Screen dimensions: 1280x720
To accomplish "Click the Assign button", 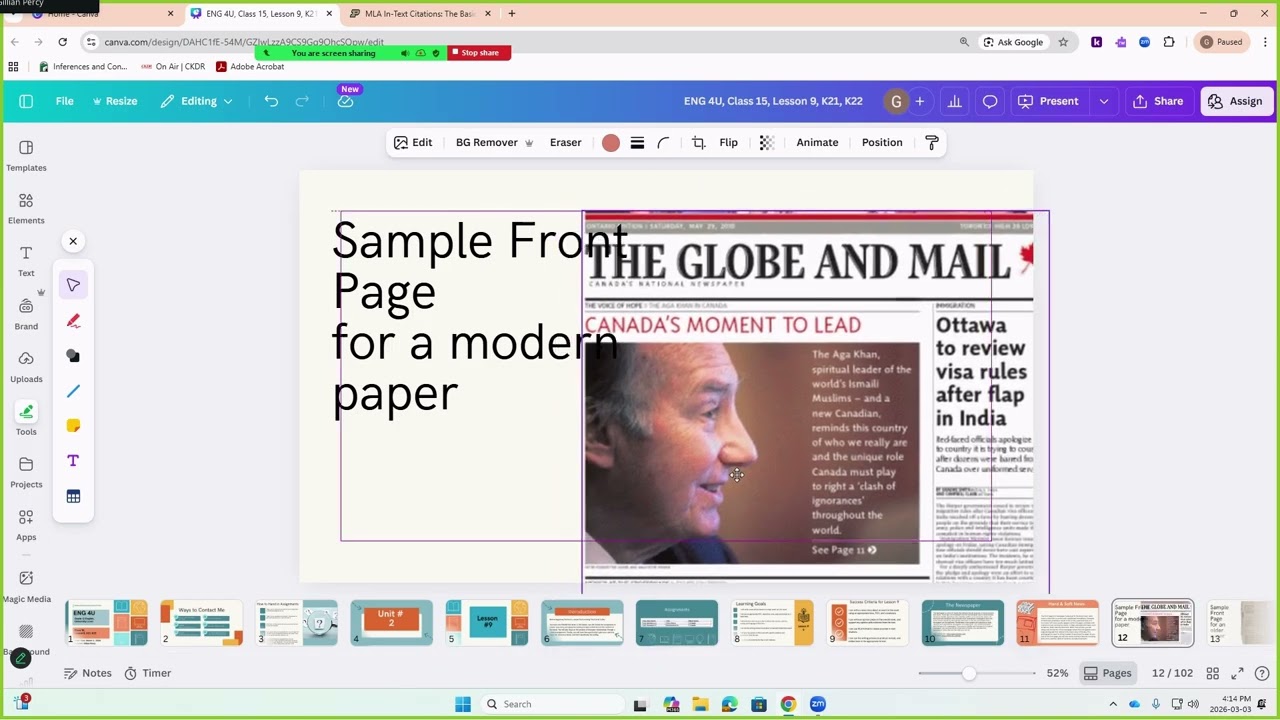I will pyautogui.click(x=1236, y=101).
